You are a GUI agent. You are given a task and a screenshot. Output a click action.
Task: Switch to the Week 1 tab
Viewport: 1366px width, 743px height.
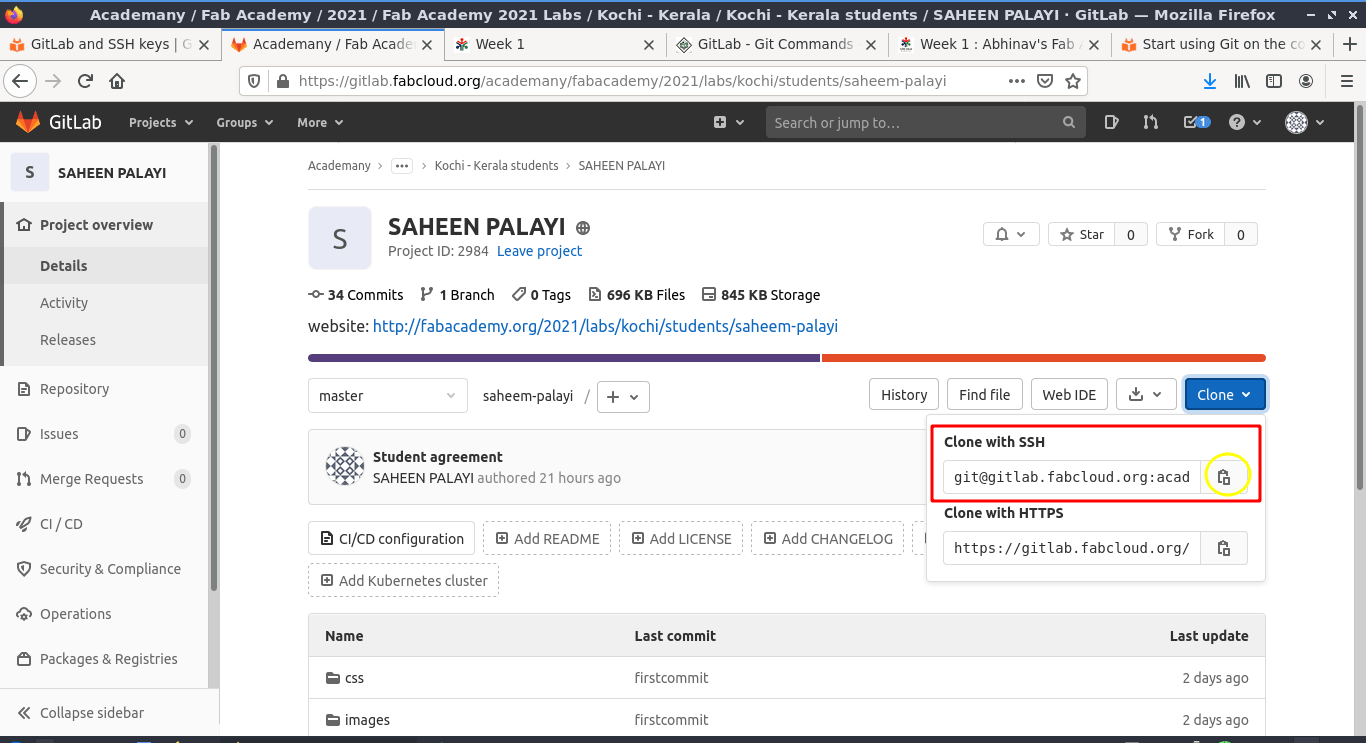click(555, 44)
